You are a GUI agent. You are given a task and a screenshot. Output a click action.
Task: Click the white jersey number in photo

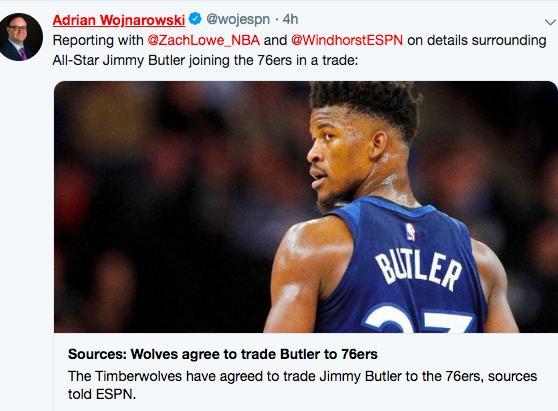(x=420, y=319)
